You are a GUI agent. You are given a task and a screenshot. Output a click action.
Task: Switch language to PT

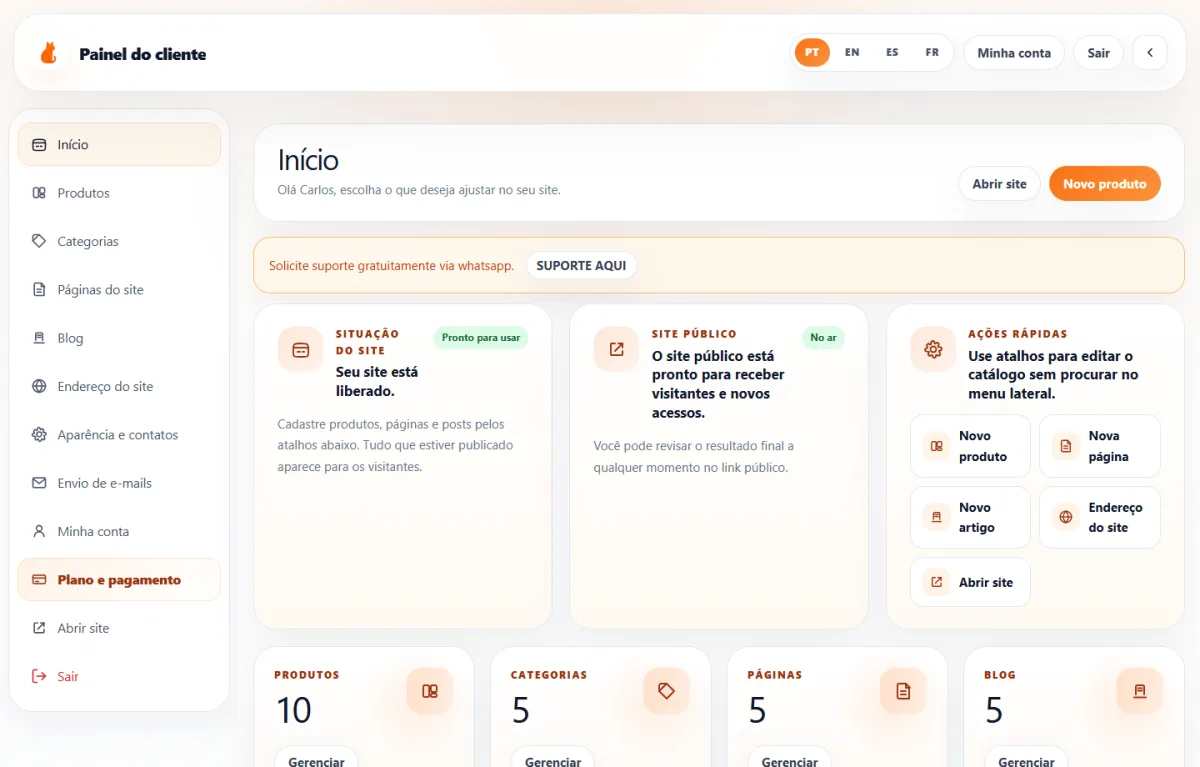[812, 53]
